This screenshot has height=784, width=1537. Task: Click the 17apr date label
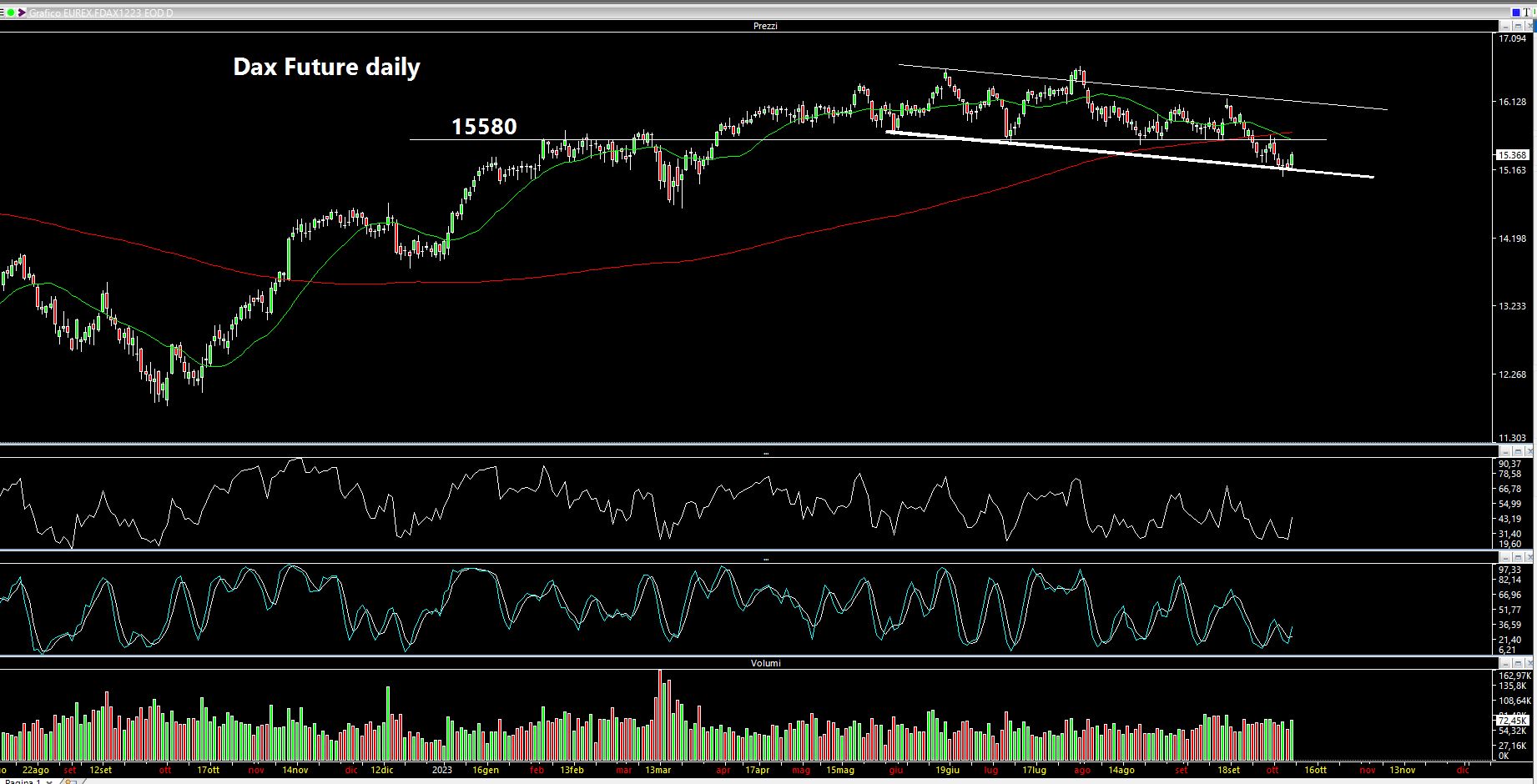point(757,770)
